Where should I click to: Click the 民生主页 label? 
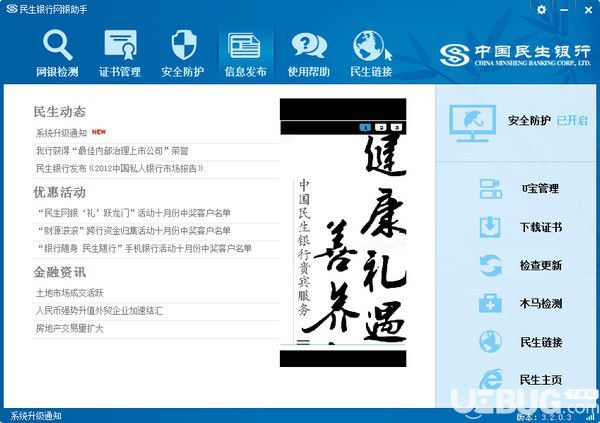[x=541, y=380]
